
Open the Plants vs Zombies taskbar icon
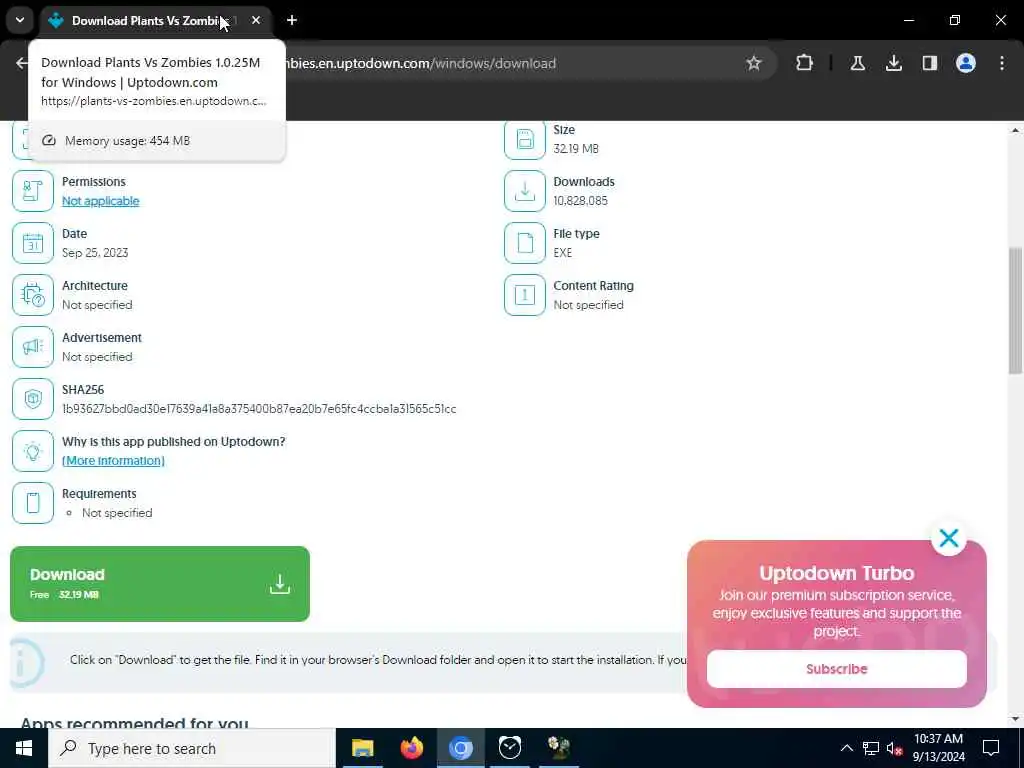click(558, 748)
